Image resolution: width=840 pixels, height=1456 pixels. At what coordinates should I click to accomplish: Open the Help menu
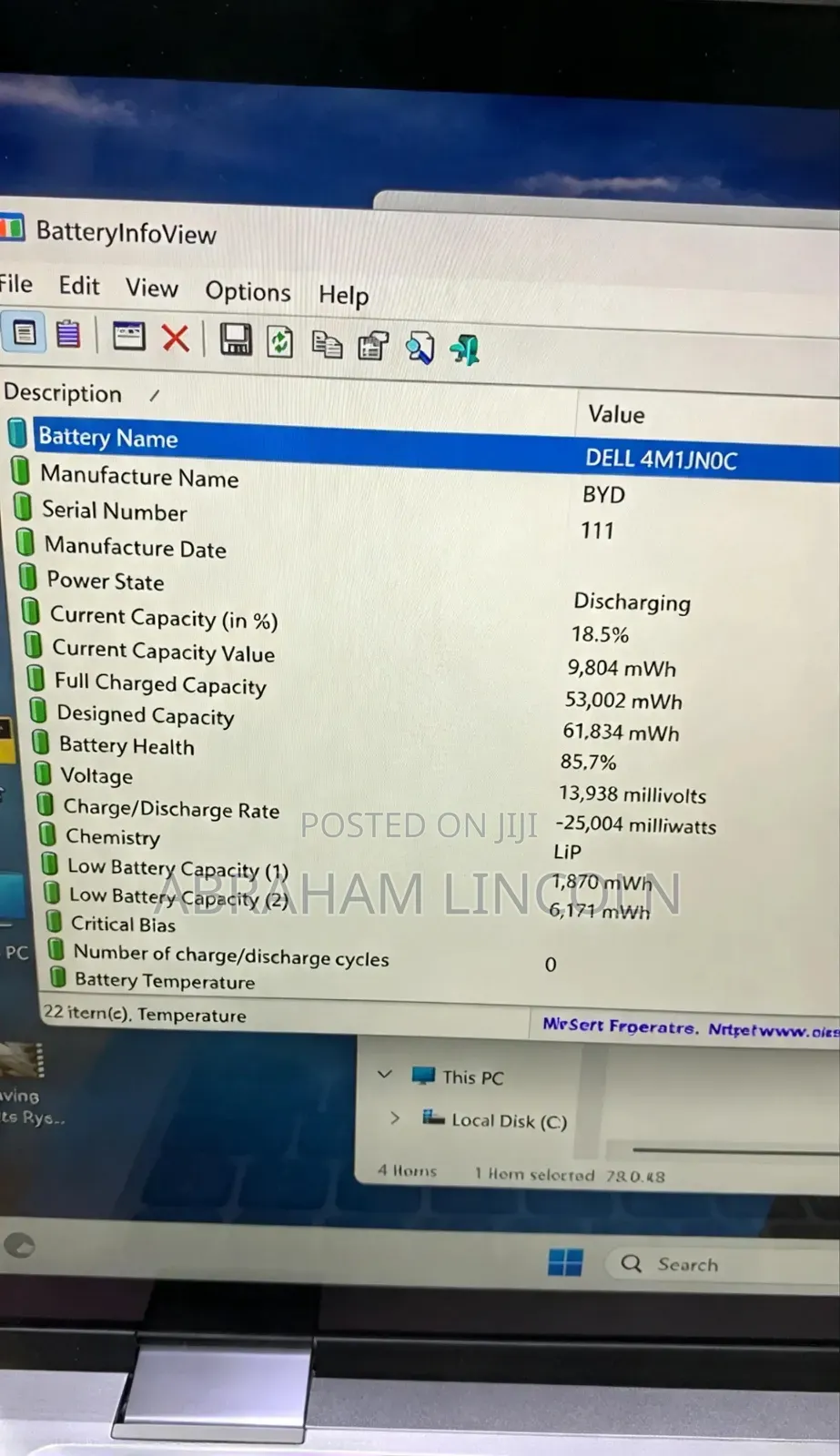[x=343, y=295]
